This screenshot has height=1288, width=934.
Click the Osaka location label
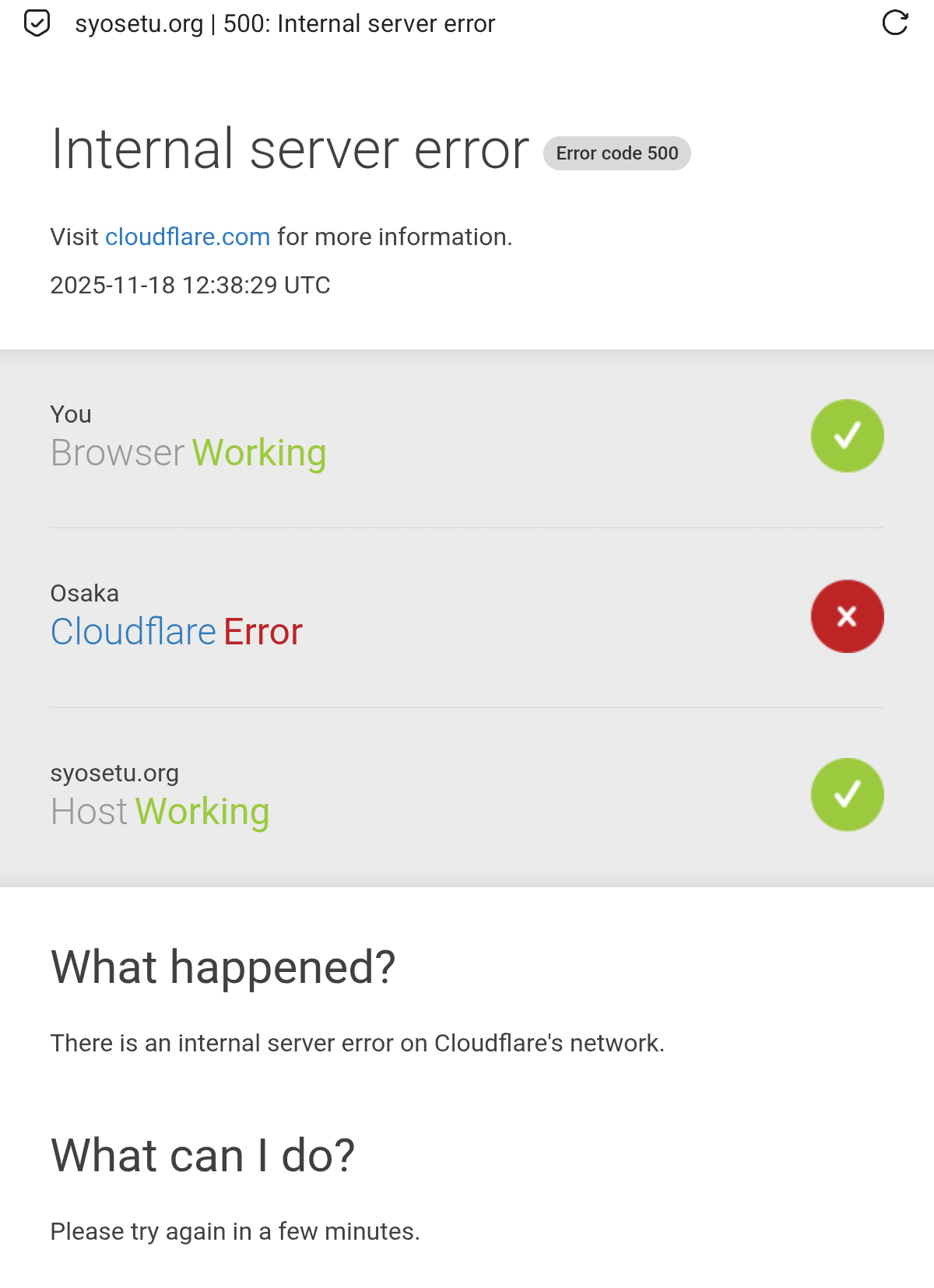(85, 593)
